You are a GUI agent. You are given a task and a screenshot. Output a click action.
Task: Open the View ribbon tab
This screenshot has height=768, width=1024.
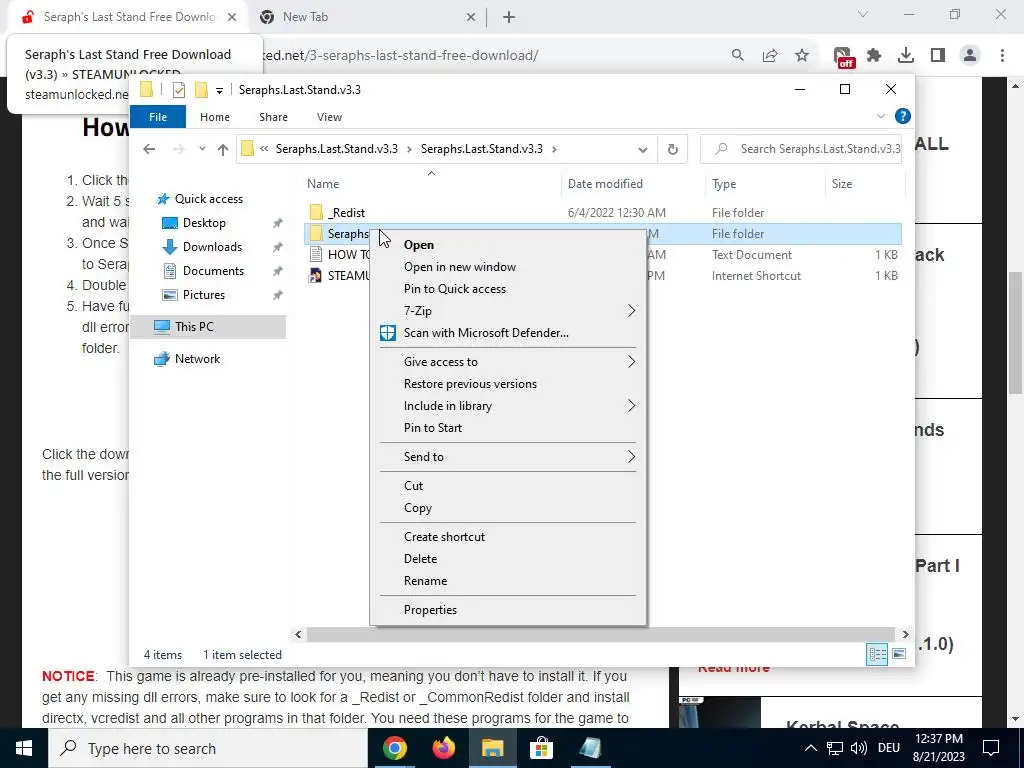click(x=329, y=117)
